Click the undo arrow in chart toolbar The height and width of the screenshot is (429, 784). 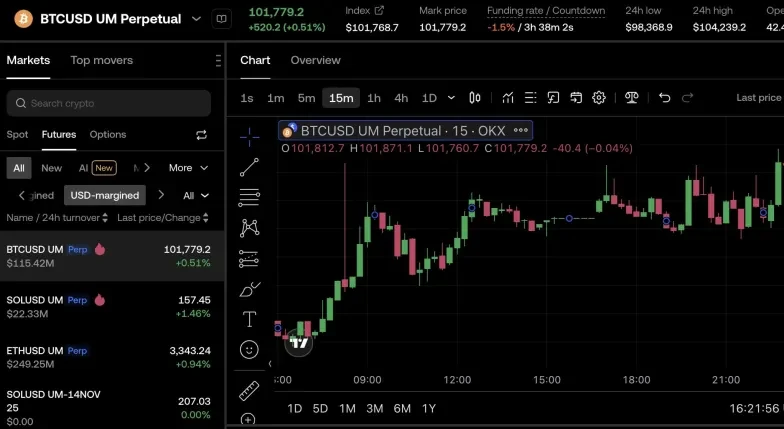tap(665, 98)
